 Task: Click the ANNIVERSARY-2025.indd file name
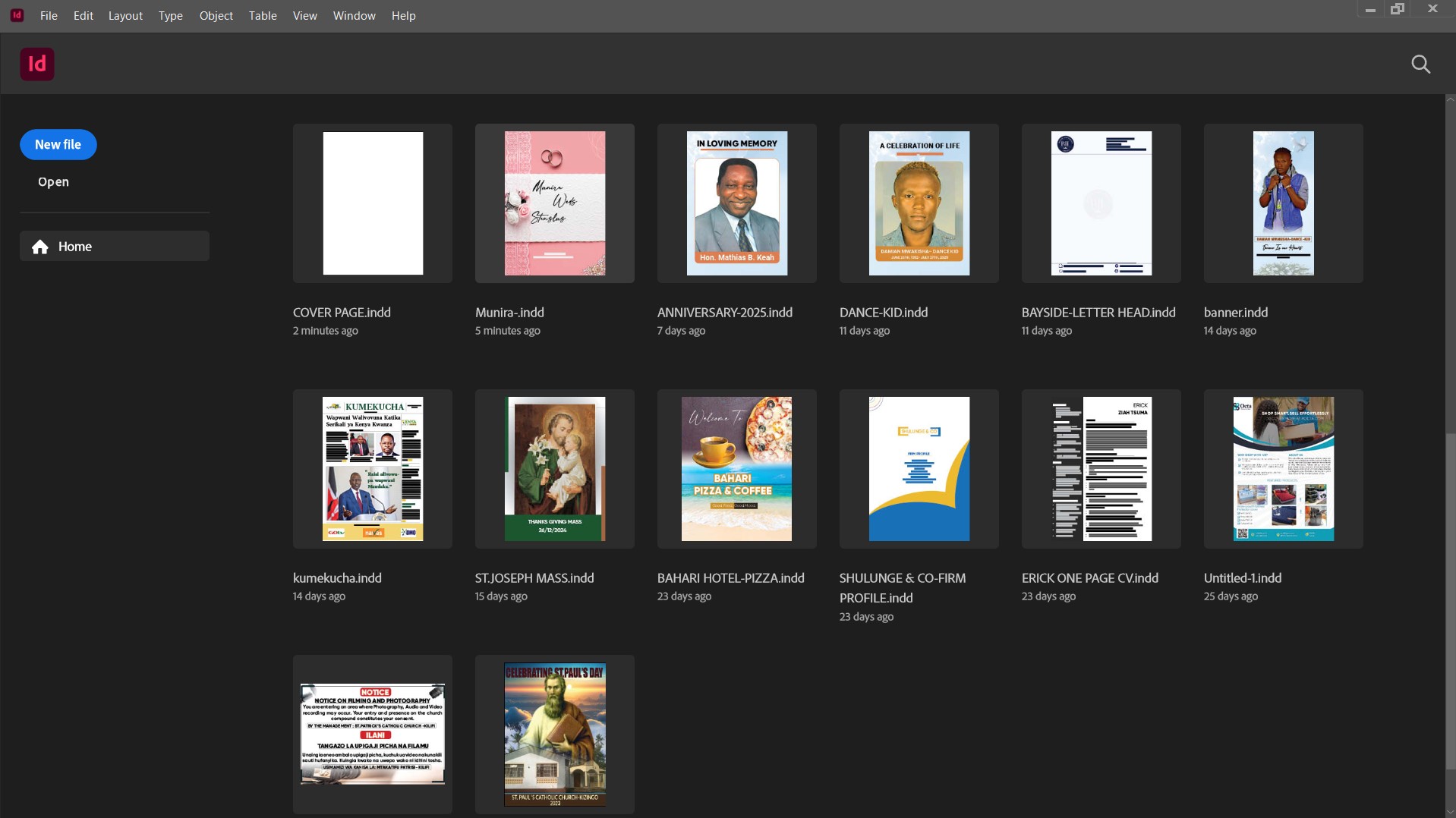(724, 313)
